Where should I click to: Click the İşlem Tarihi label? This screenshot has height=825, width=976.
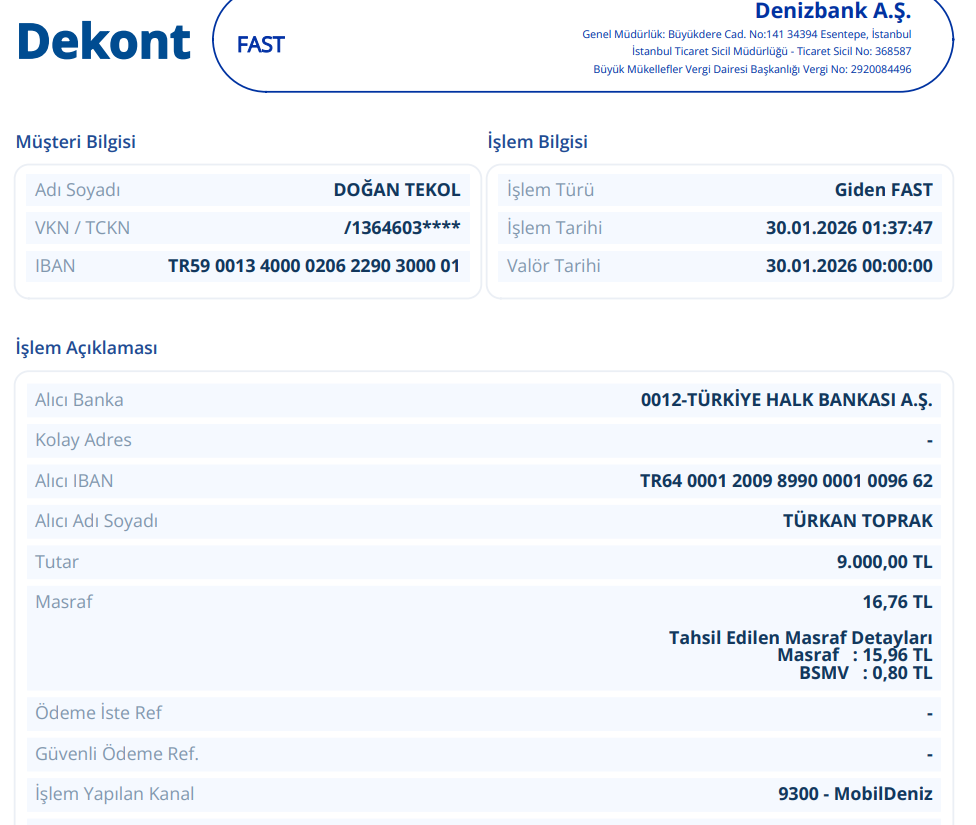click(x=554, y=228)
